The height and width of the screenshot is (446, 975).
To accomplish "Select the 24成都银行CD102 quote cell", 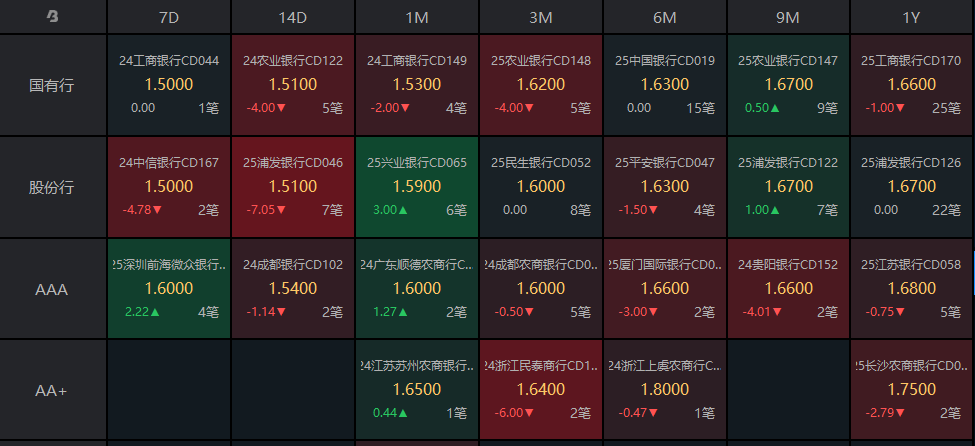I will (293, 289).
